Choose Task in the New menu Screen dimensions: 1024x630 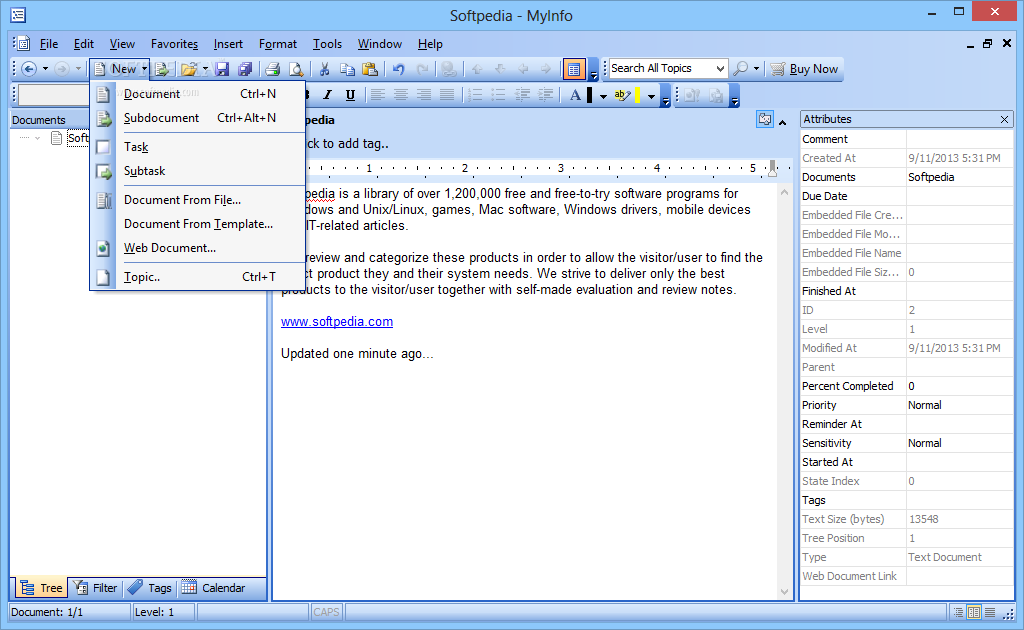(198, 147)
